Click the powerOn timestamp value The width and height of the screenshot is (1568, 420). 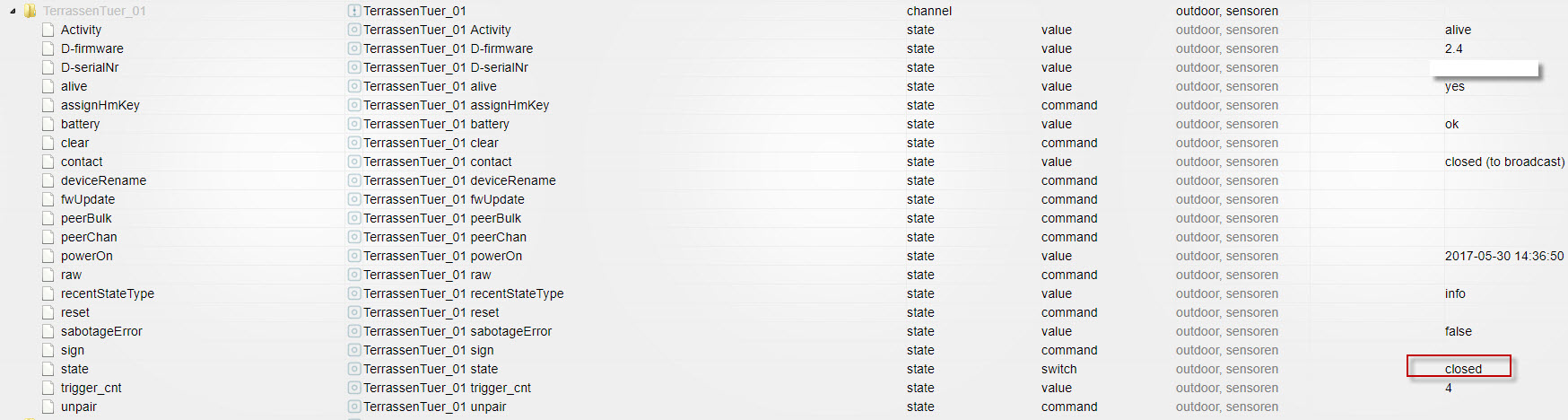(x=1503, y=257)
